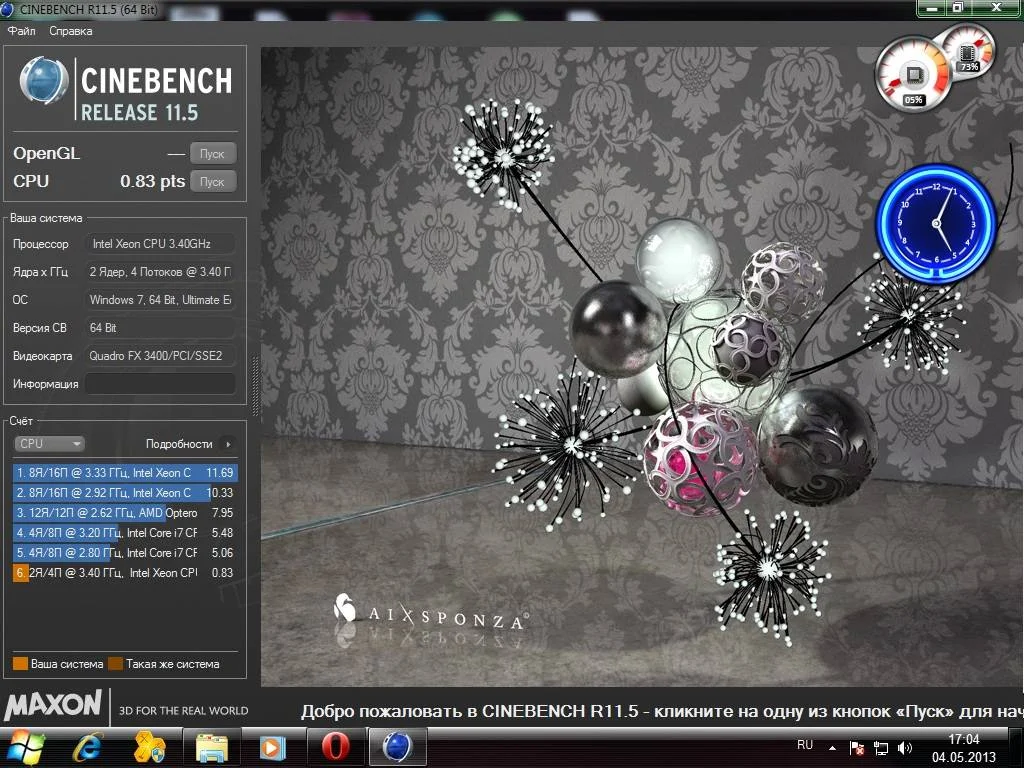This screenshot has height=768, width=1024.
Task: Launch Internet Explorer from the taskbar
Action: [88, 747]
